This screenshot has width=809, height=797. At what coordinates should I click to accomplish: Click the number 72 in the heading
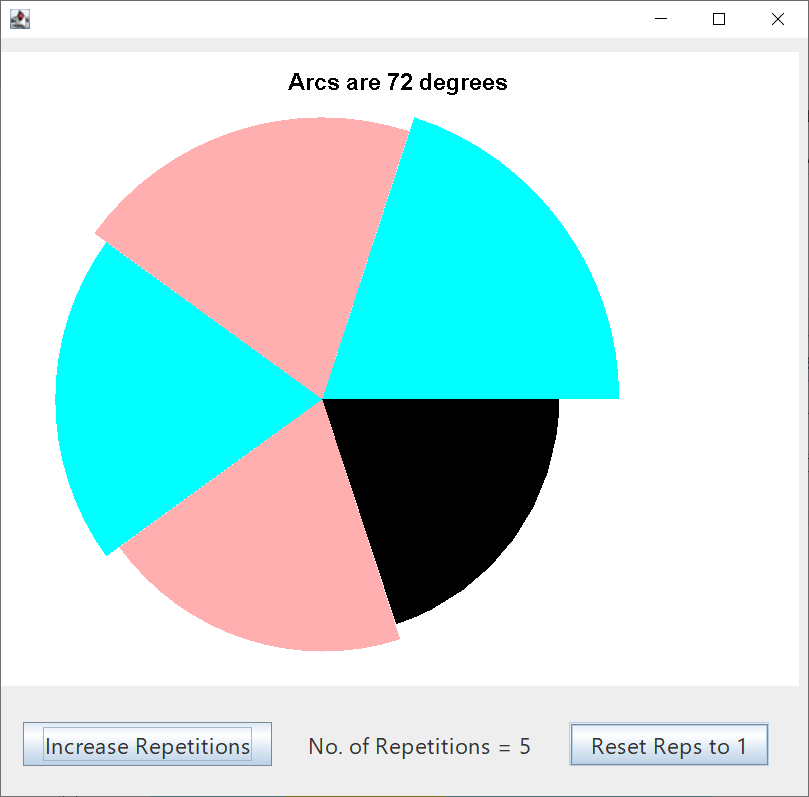click(399, 82)
